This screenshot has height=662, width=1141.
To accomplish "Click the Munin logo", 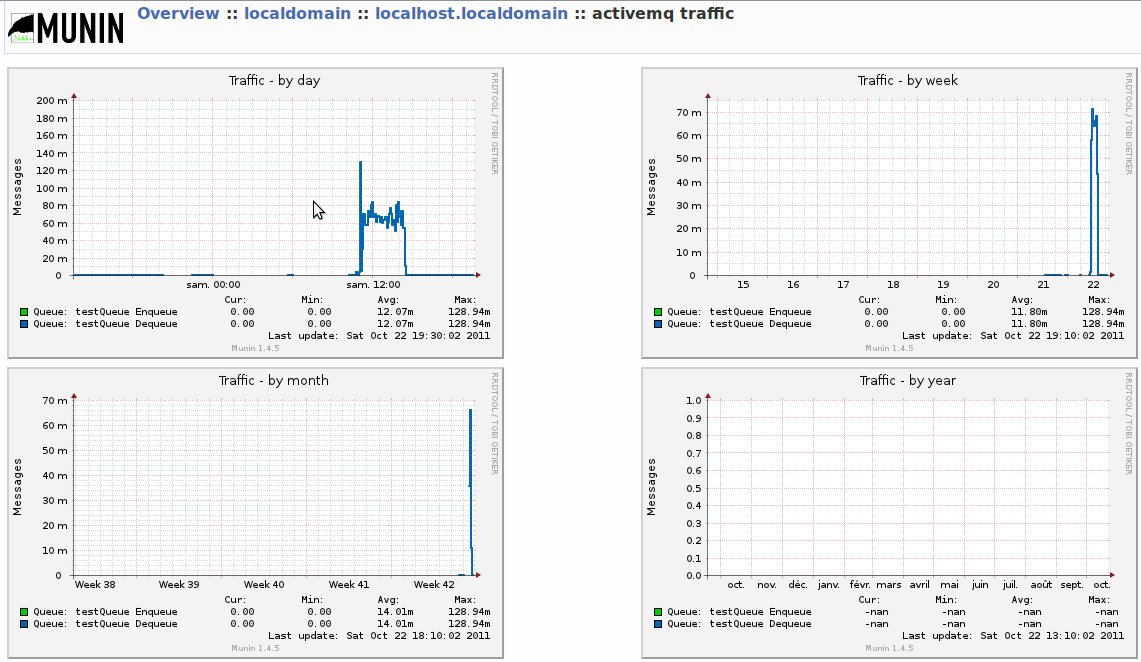I will coord(65,28).
